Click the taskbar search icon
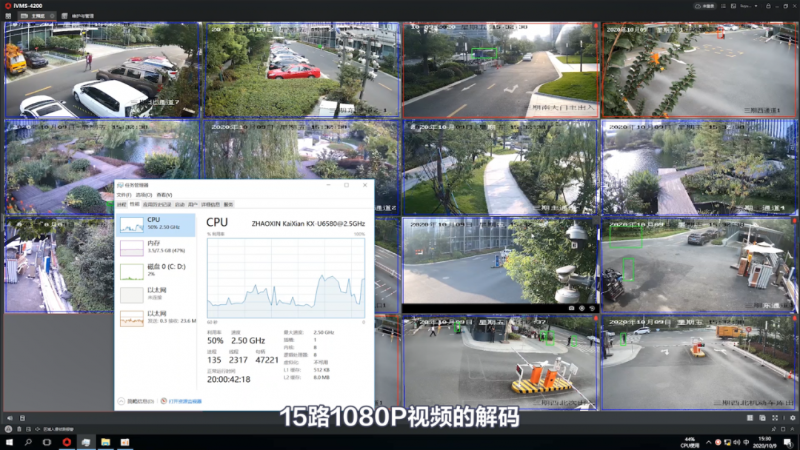The width and height of the screenshot is (800, 450). coord(29,441)
